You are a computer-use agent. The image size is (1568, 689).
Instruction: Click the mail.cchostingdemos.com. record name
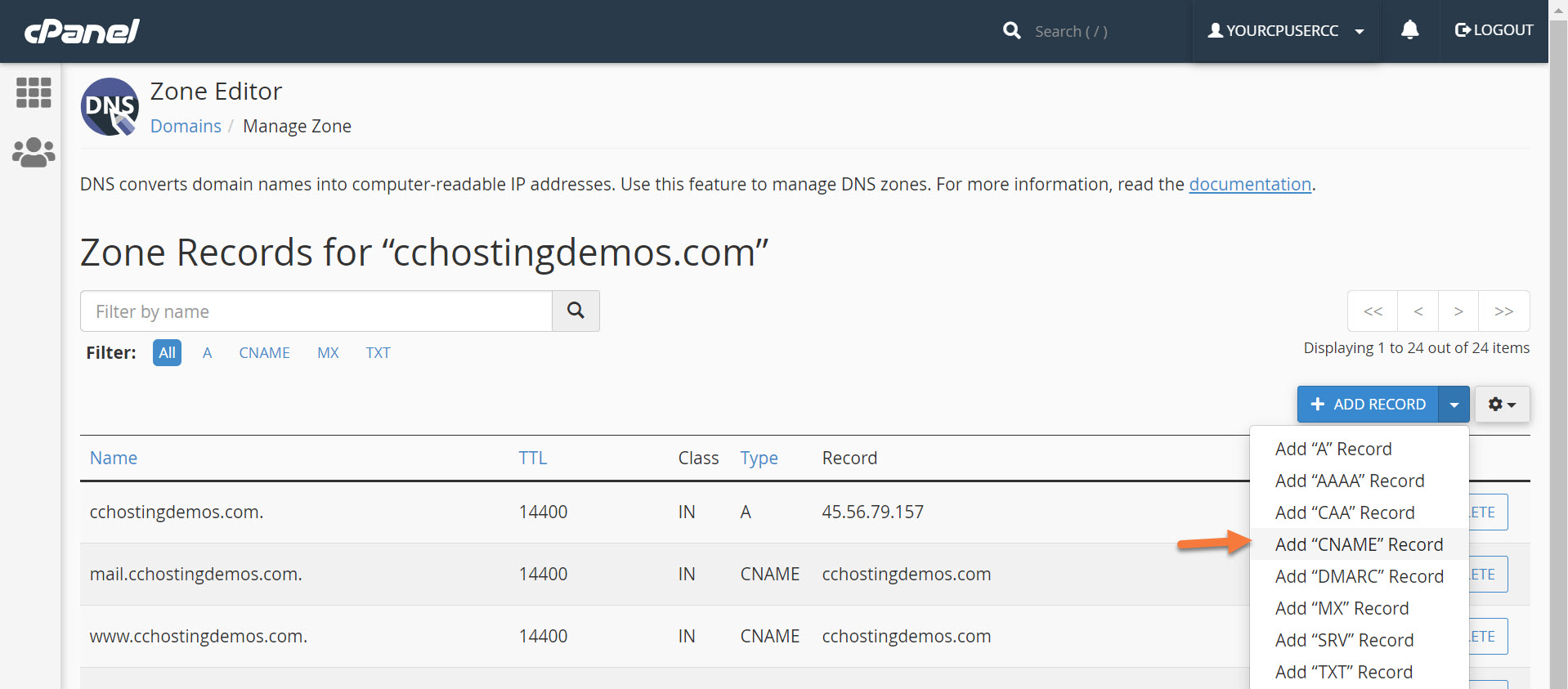(195, 574)
